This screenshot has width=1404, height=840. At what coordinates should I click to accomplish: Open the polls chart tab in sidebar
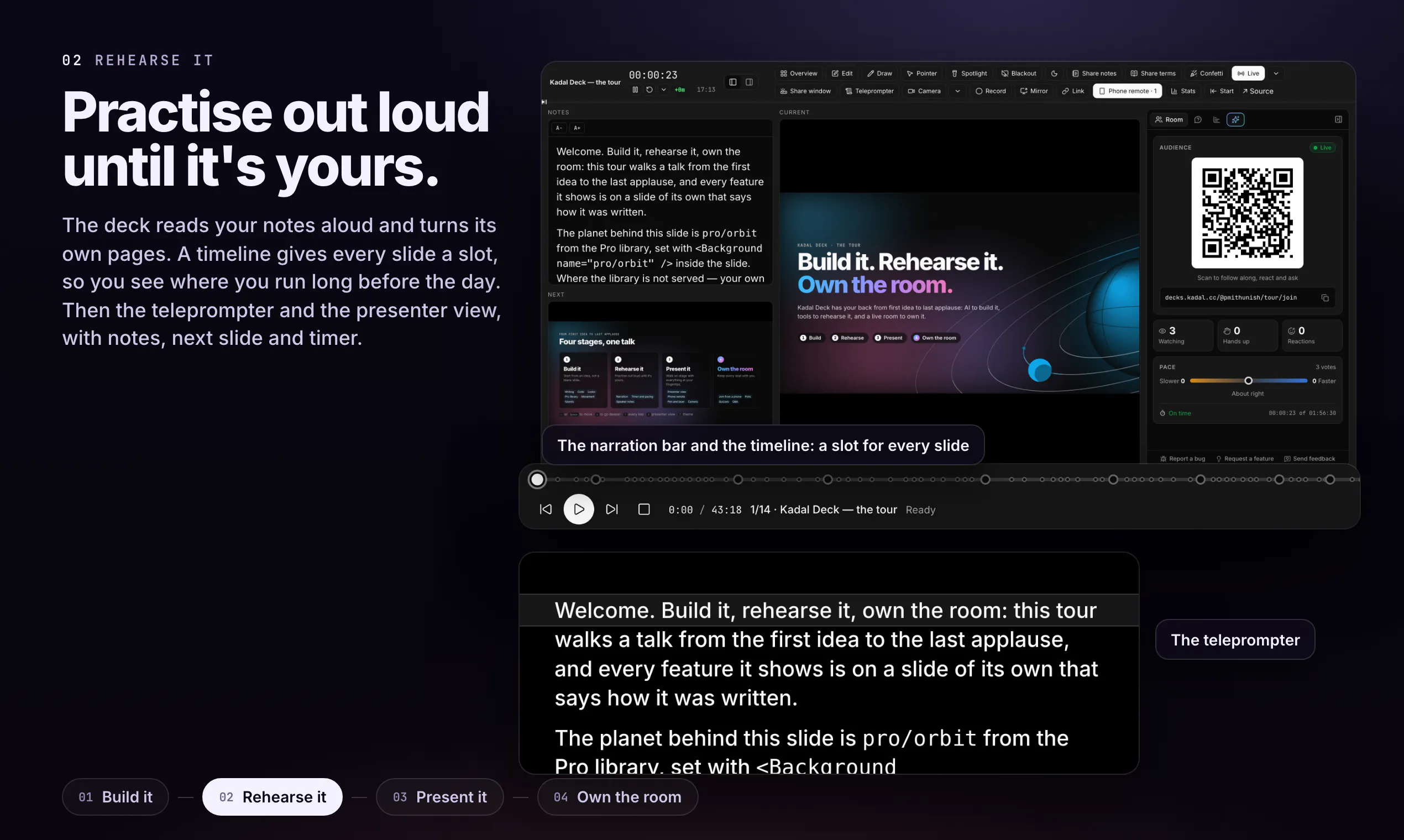point(1216,119)
